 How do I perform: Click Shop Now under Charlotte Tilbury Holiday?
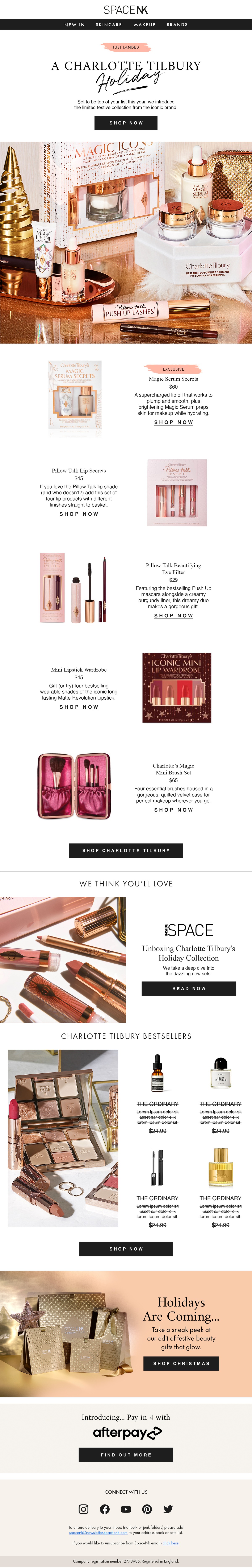pos(126,123)
